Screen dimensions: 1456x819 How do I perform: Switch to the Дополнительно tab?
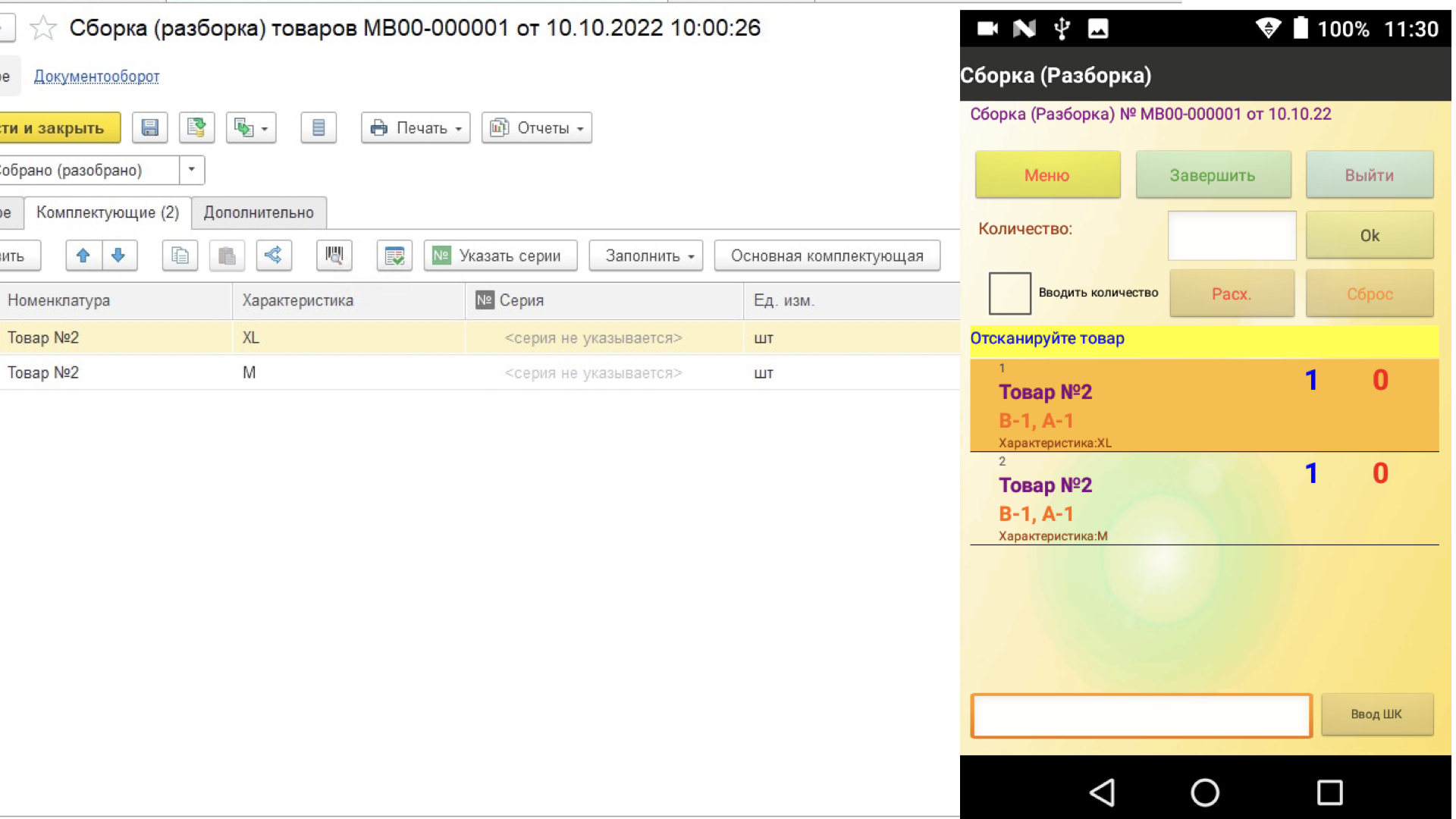coord(259,212)
